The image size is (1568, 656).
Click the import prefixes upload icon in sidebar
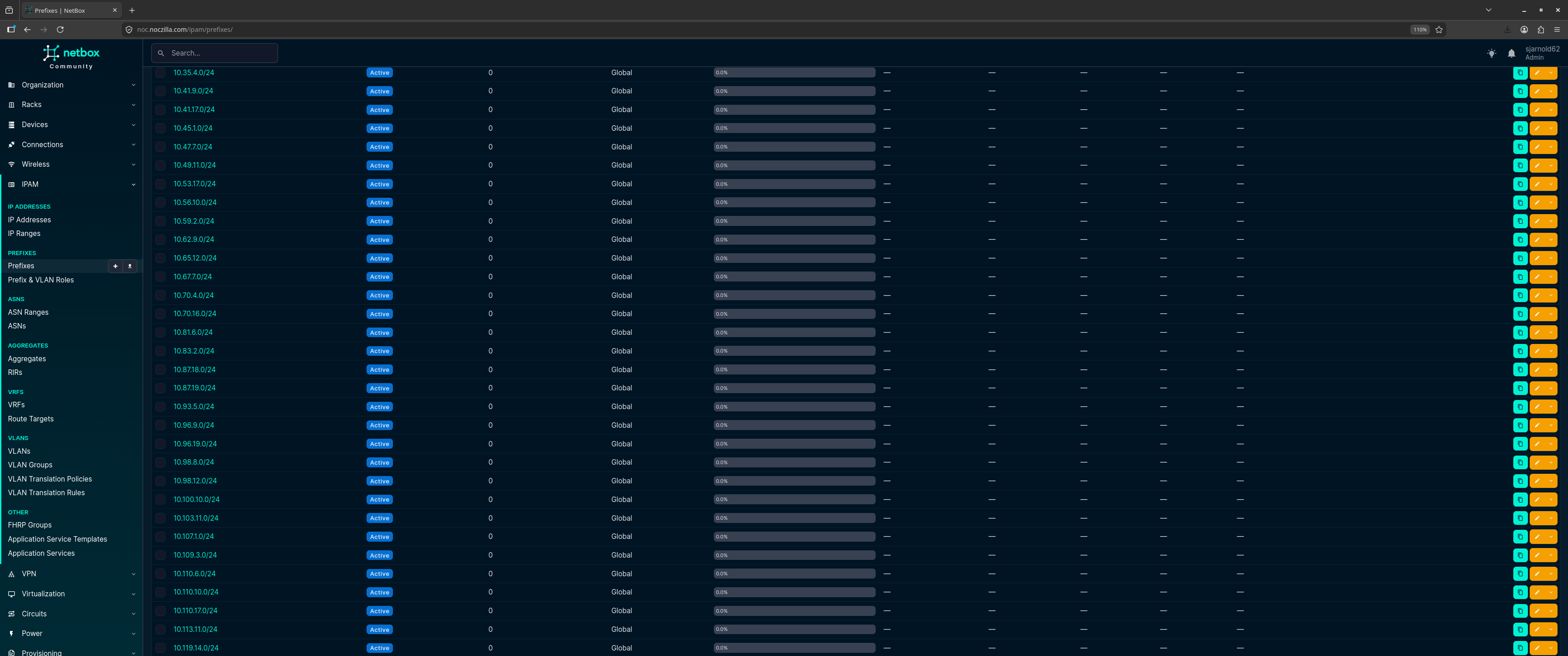click(x=129, y=266)
